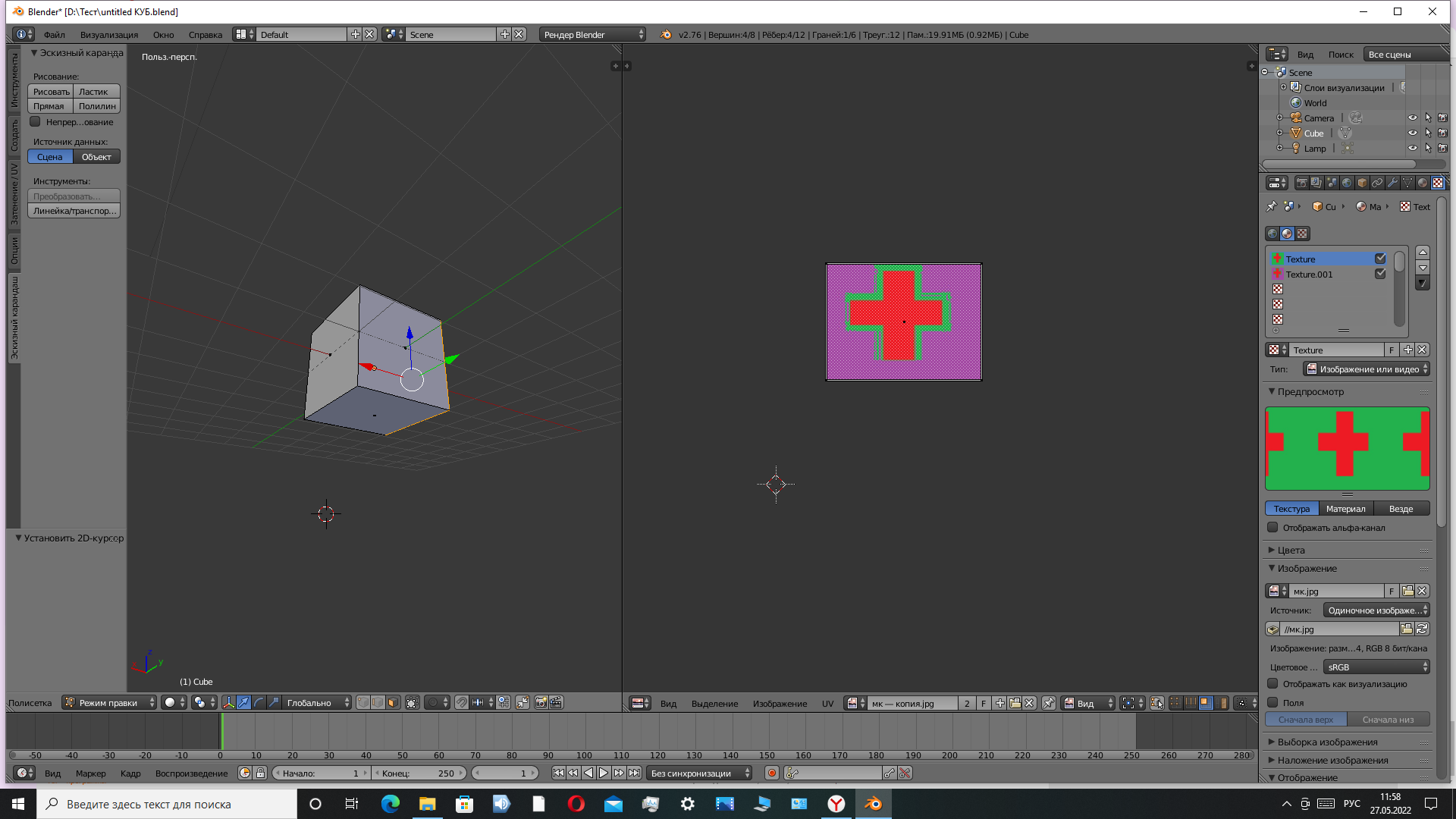The width and height of the screenshot is (1456, 819).
Task: Open the sRGB color space dropdown
Action: pos(1376,667)
